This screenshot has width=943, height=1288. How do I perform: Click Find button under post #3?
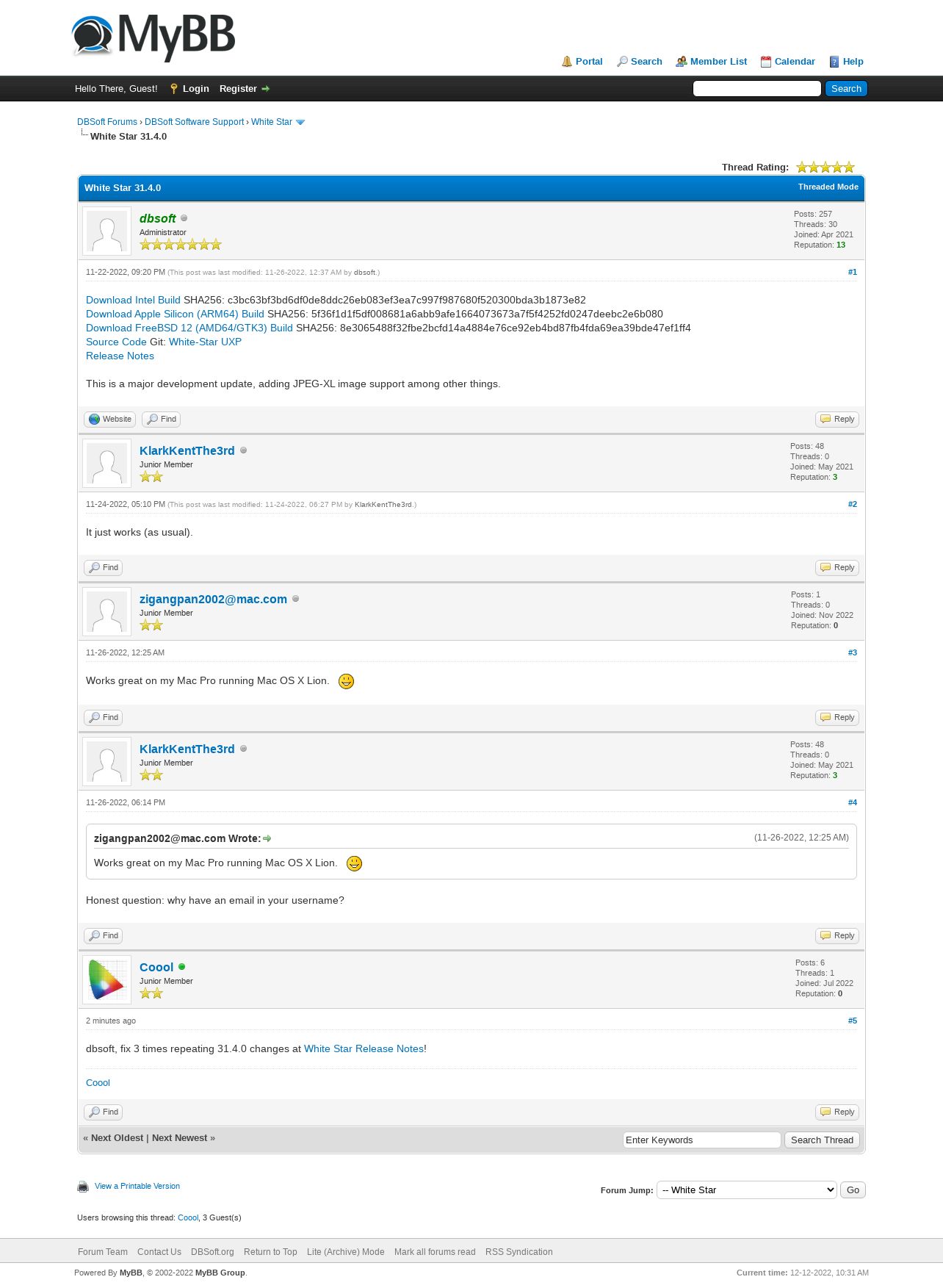click(103, 718)
